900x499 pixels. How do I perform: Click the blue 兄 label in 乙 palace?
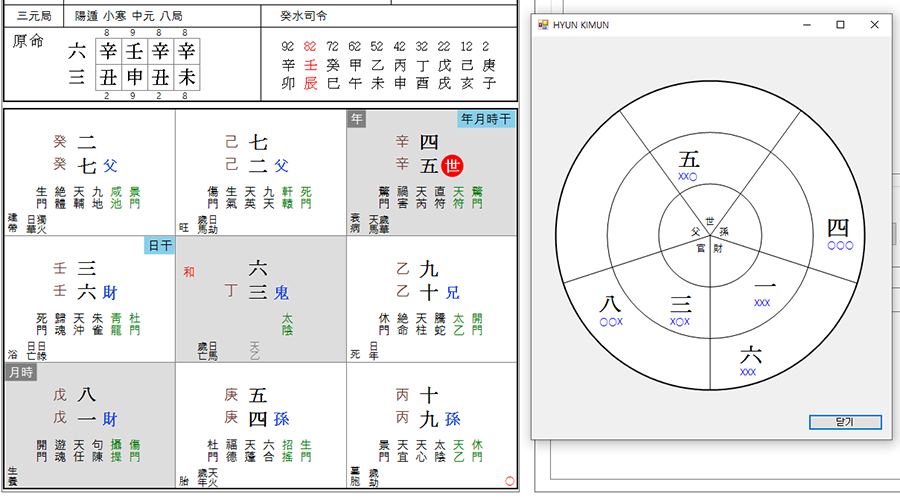453,293
